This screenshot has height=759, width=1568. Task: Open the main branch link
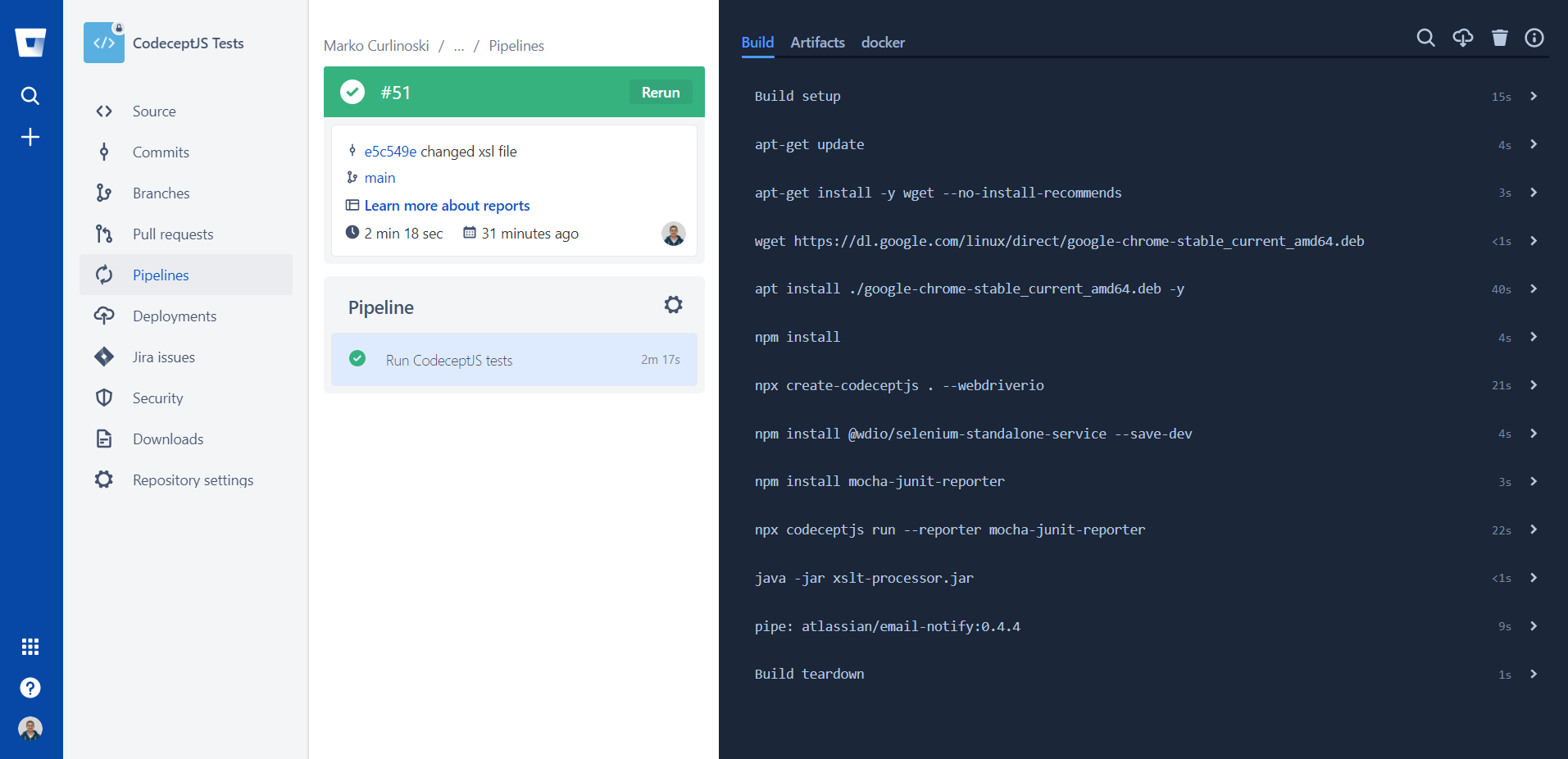380,178
